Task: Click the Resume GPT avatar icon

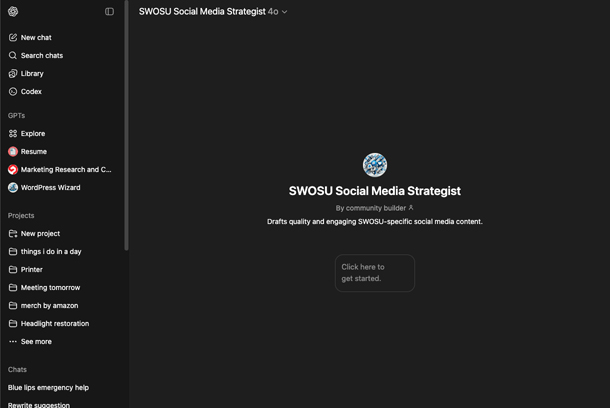Action: pyautogui.click(x=13, y=151)
